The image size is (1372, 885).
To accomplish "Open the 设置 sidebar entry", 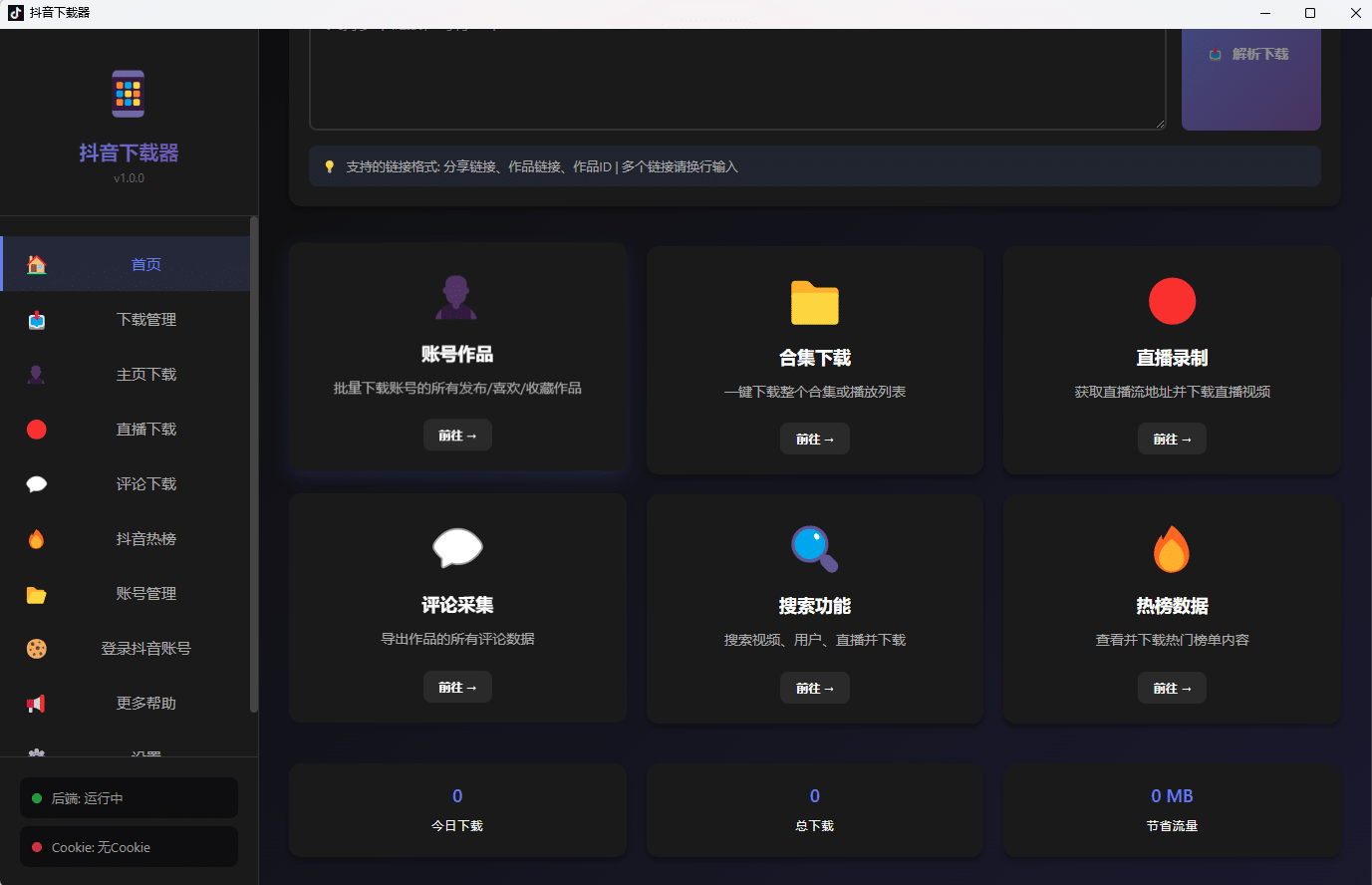I will pyautogui.click(x=128, y=754).
